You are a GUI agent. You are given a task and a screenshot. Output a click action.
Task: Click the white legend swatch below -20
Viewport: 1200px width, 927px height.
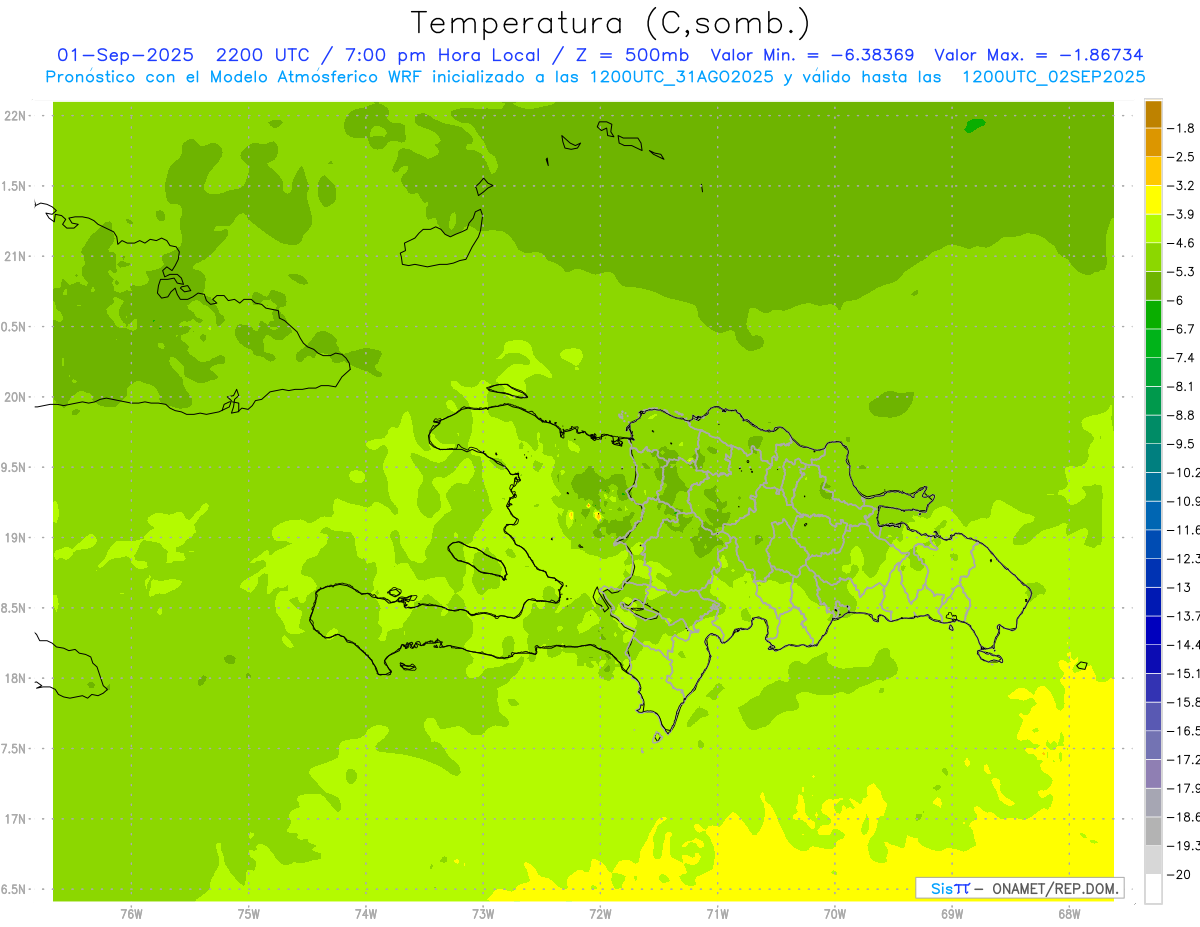[1153, 888]
